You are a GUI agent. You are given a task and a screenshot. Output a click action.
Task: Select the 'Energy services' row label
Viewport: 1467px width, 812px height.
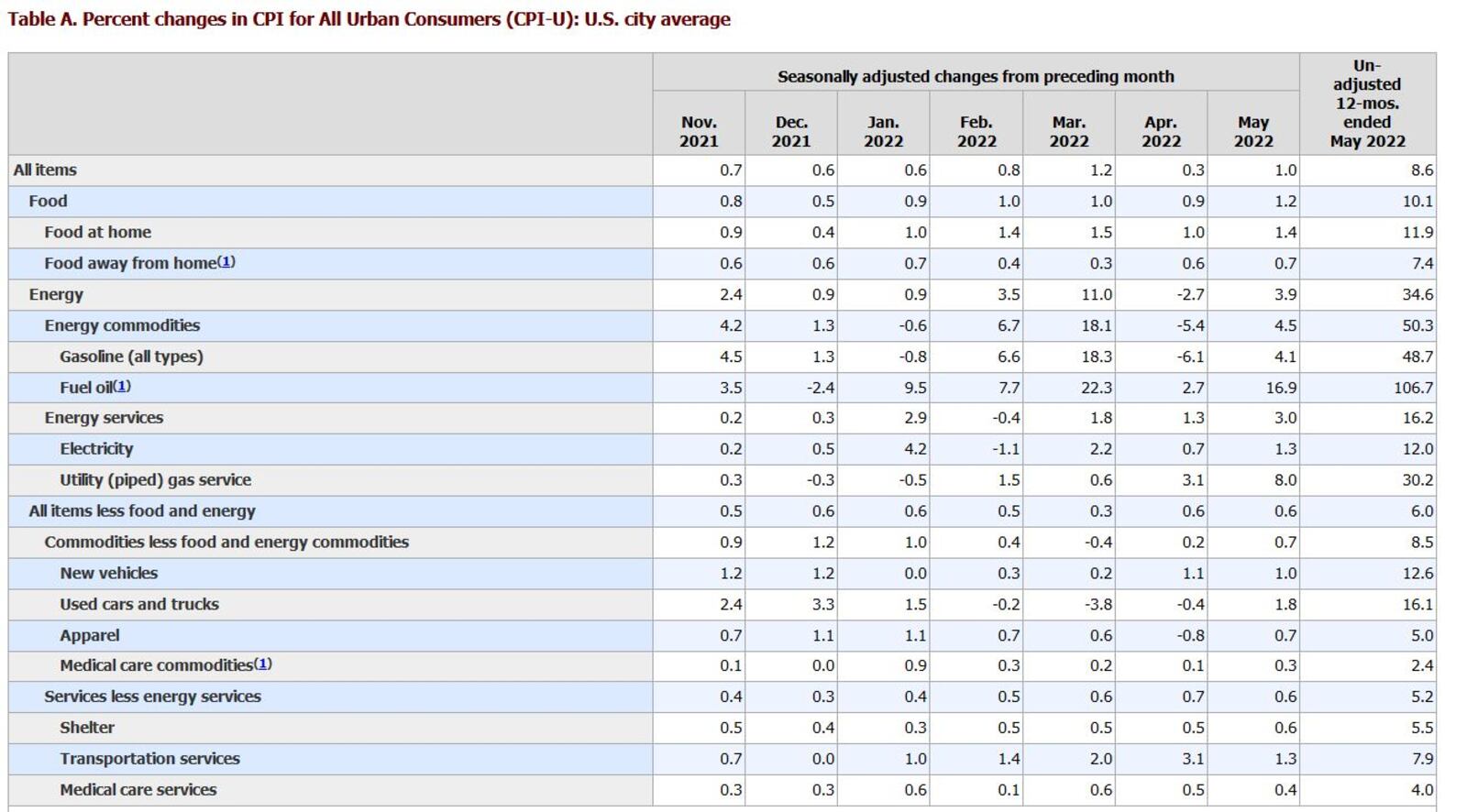(x=104, y=418)
